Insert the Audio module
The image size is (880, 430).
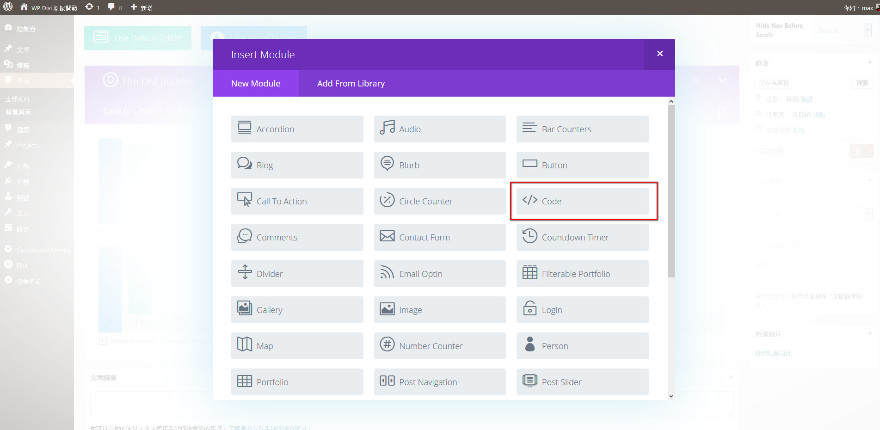(x=439, y=129)
